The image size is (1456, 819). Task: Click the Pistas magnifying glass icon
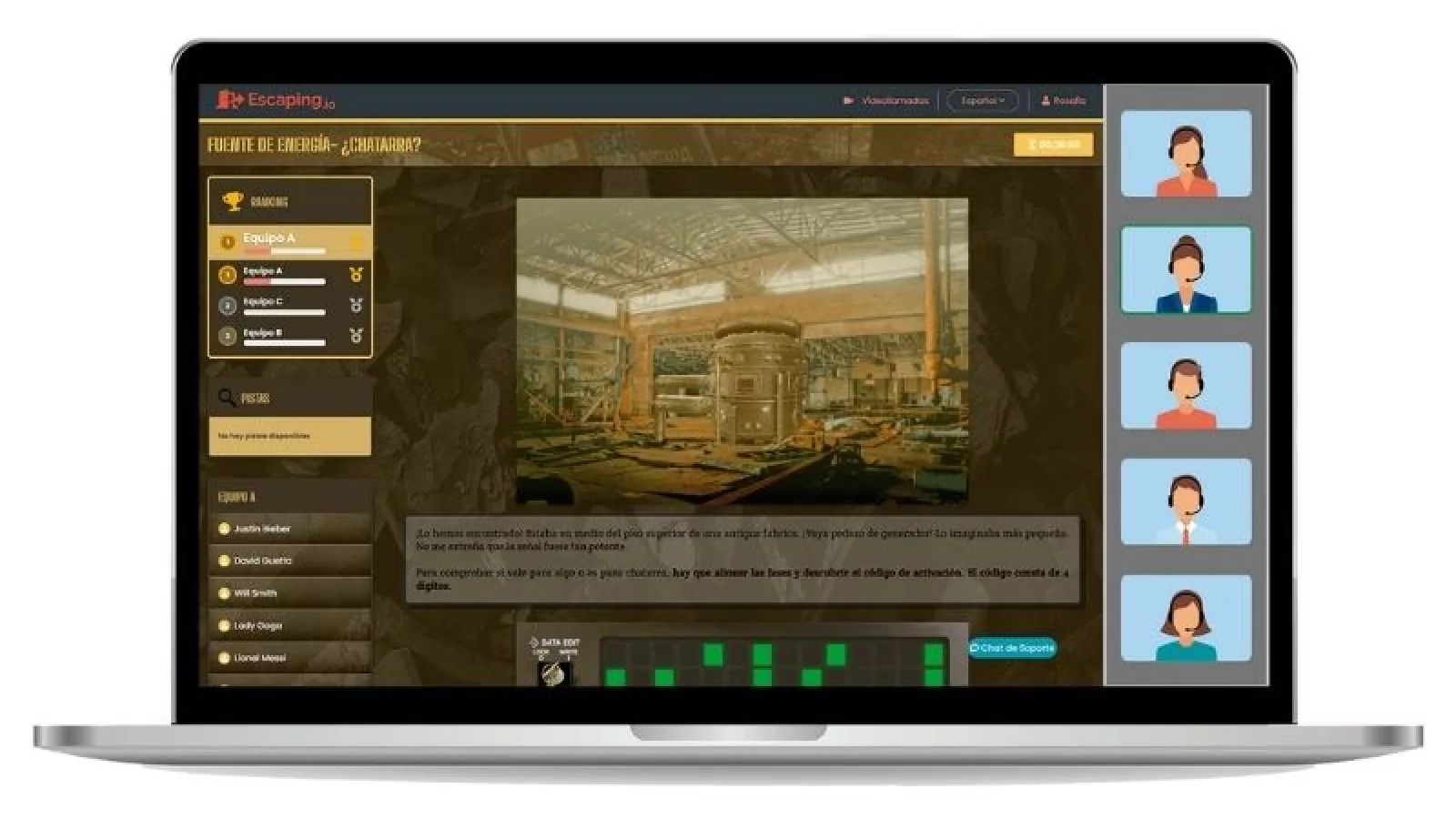pyautogui.click(x=227, y=398)
